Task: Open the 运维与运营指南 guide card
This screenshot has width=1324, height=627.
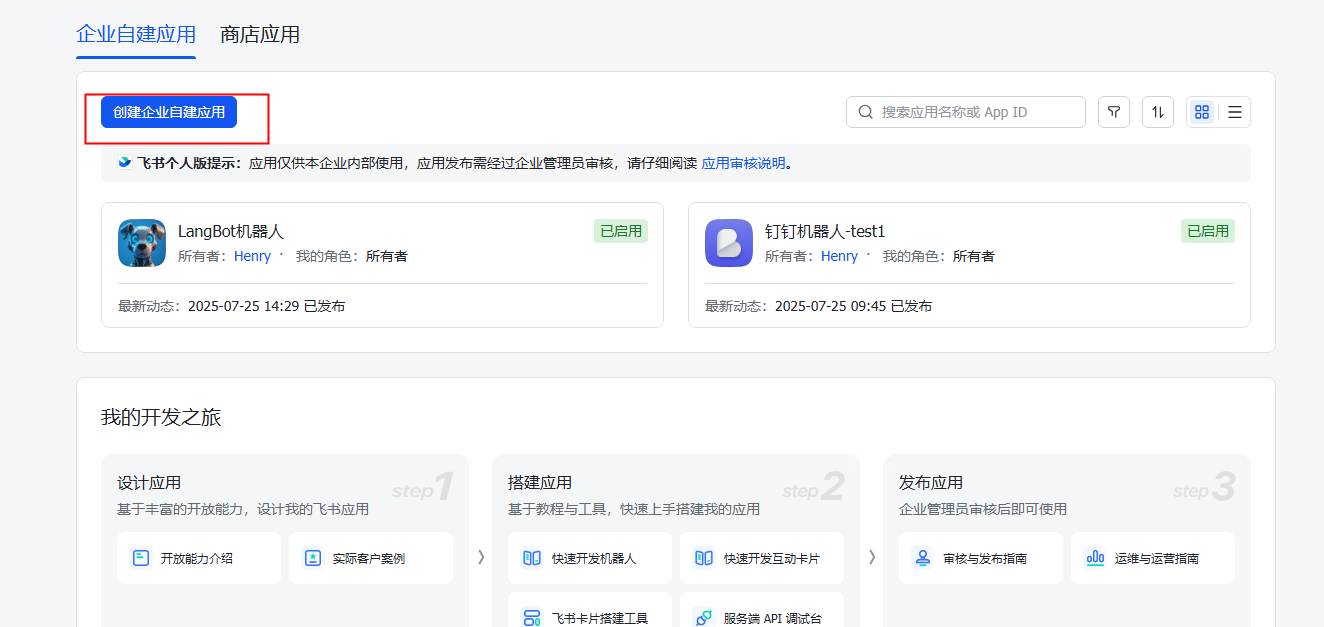Action: click(1153, 558)
